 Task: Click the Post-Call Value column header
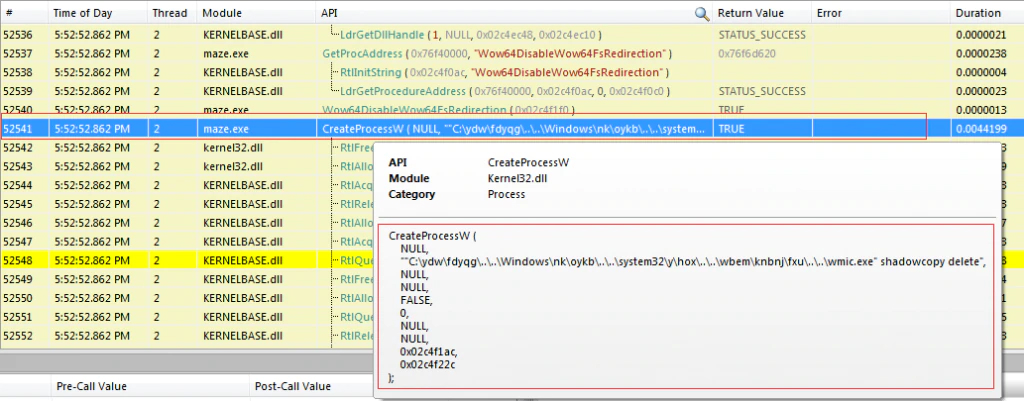pyautogui.click(x=293, y=385)
